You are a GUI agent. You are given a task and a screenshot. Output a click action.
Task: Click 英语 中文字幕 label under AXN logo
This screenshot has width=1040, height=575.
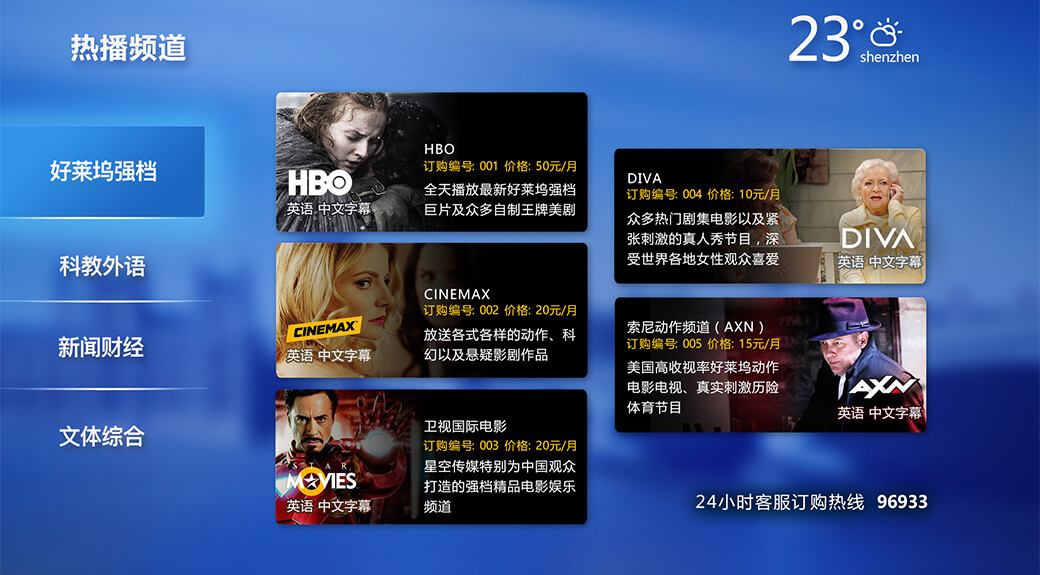coord(879,414)
